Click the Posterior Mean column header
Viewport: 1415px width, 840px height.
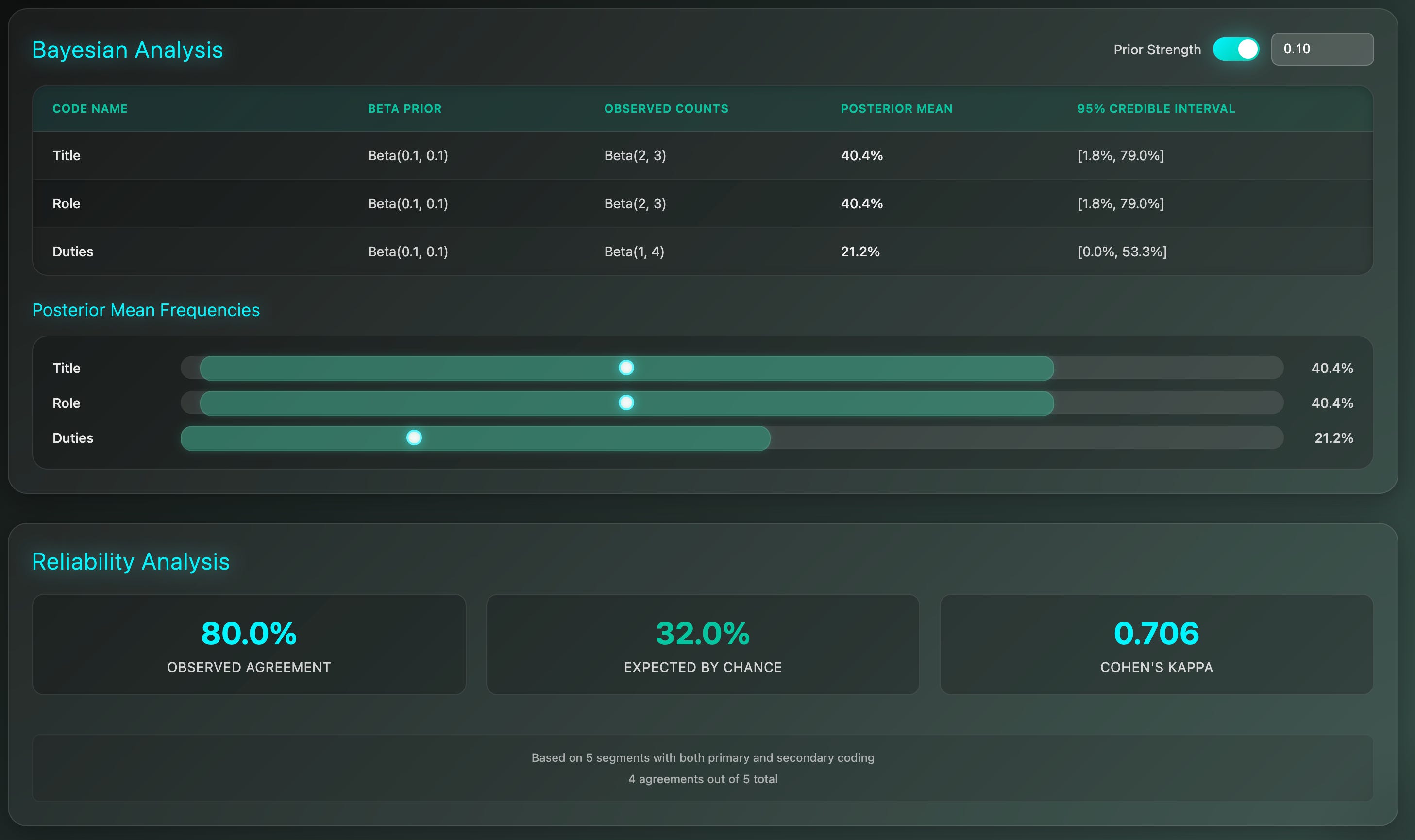(896, 109)
